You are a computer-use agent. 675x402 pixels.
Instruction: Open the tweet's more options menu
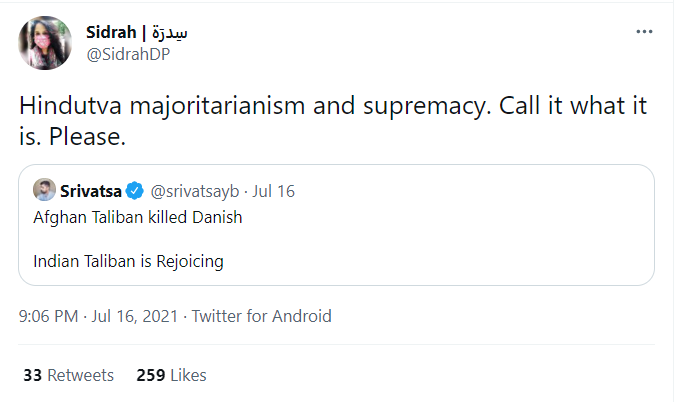tap(645, 31)
